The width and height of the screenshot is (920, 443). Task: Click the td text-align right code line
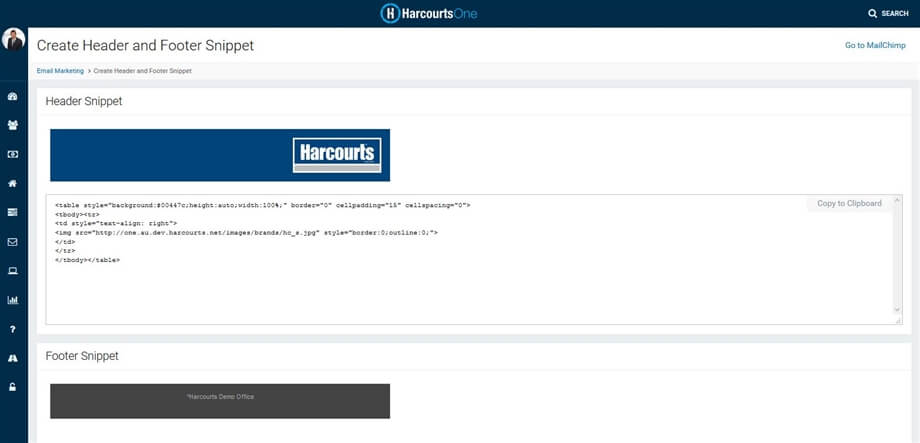pyautogui.click(x=116, y=224)
